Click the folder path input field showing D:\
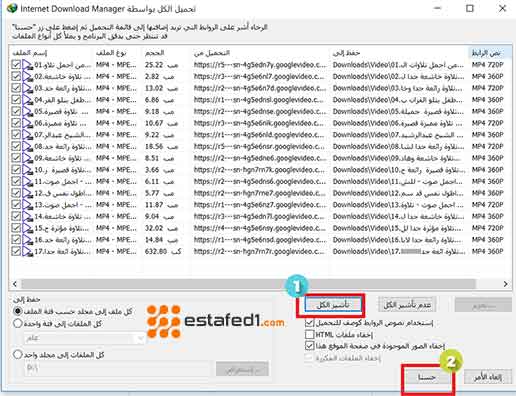This screenshot has height=396, width=516. (x=117, y=369)
